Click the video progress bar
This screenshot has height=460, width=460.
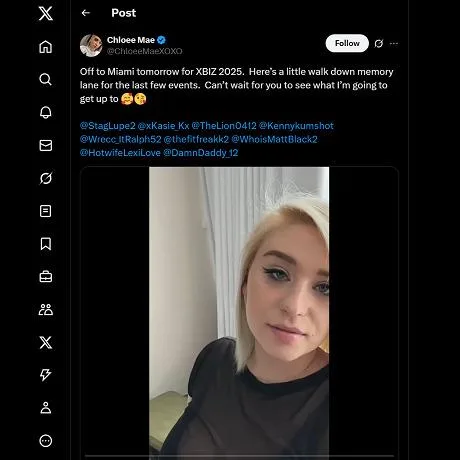(239, 456)
